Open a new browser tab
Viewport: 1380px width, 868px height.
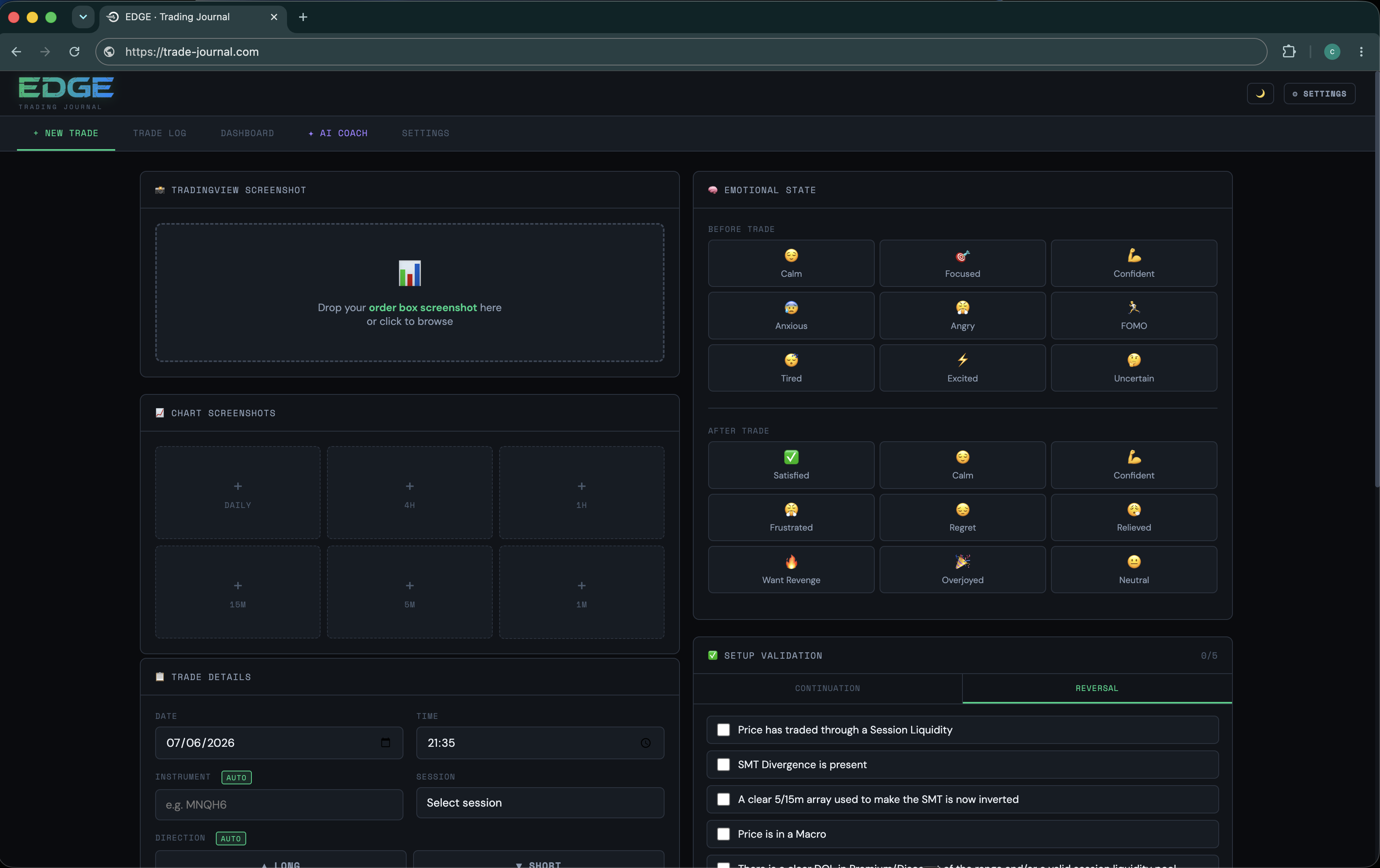pyautogui.click(x=303, y=17)
